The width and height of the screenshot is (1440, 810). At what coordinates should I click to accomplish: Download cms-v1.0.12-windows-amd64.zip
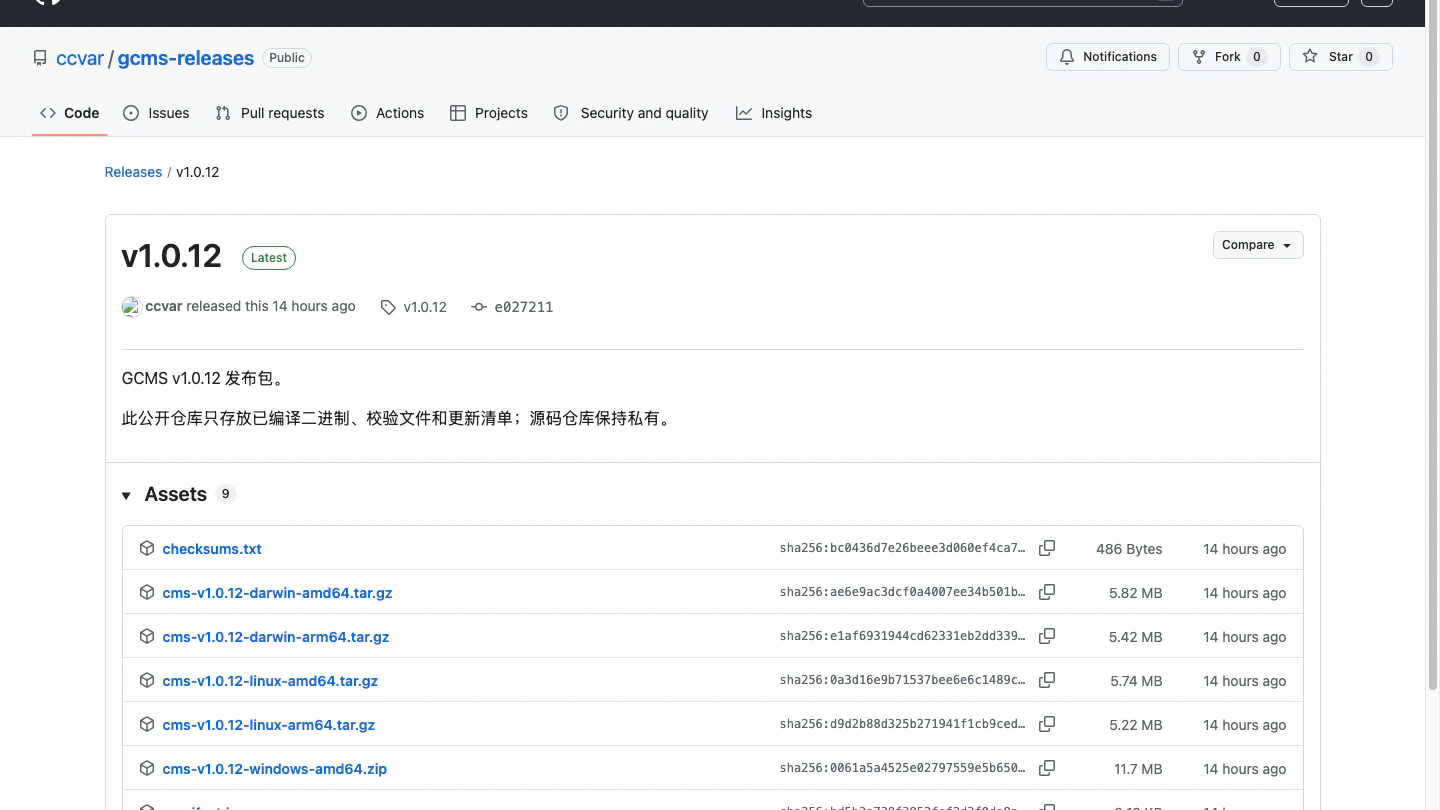tap(275, 769)
